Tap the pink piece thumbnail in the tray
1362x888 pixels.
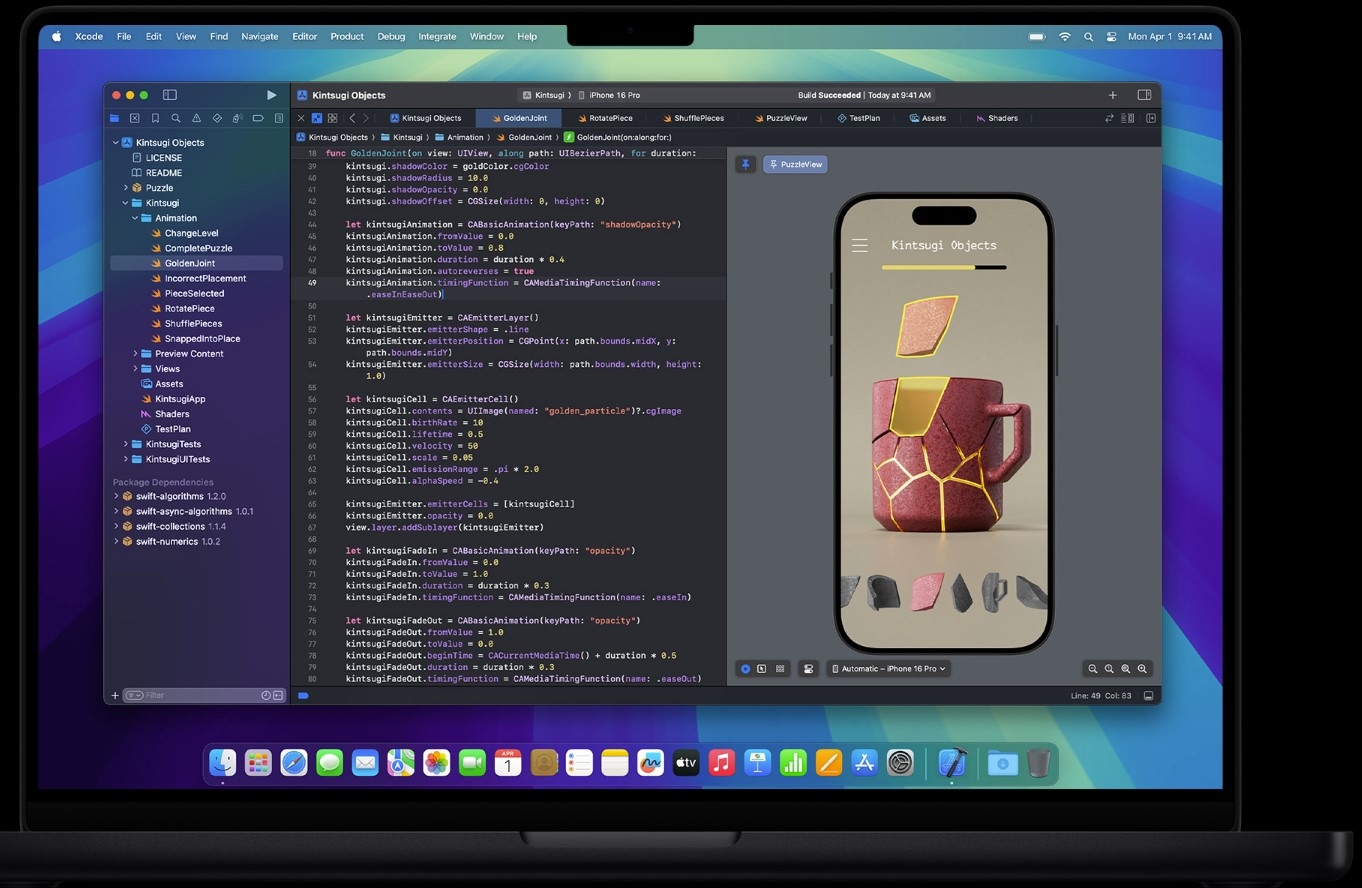pos(927,592)
